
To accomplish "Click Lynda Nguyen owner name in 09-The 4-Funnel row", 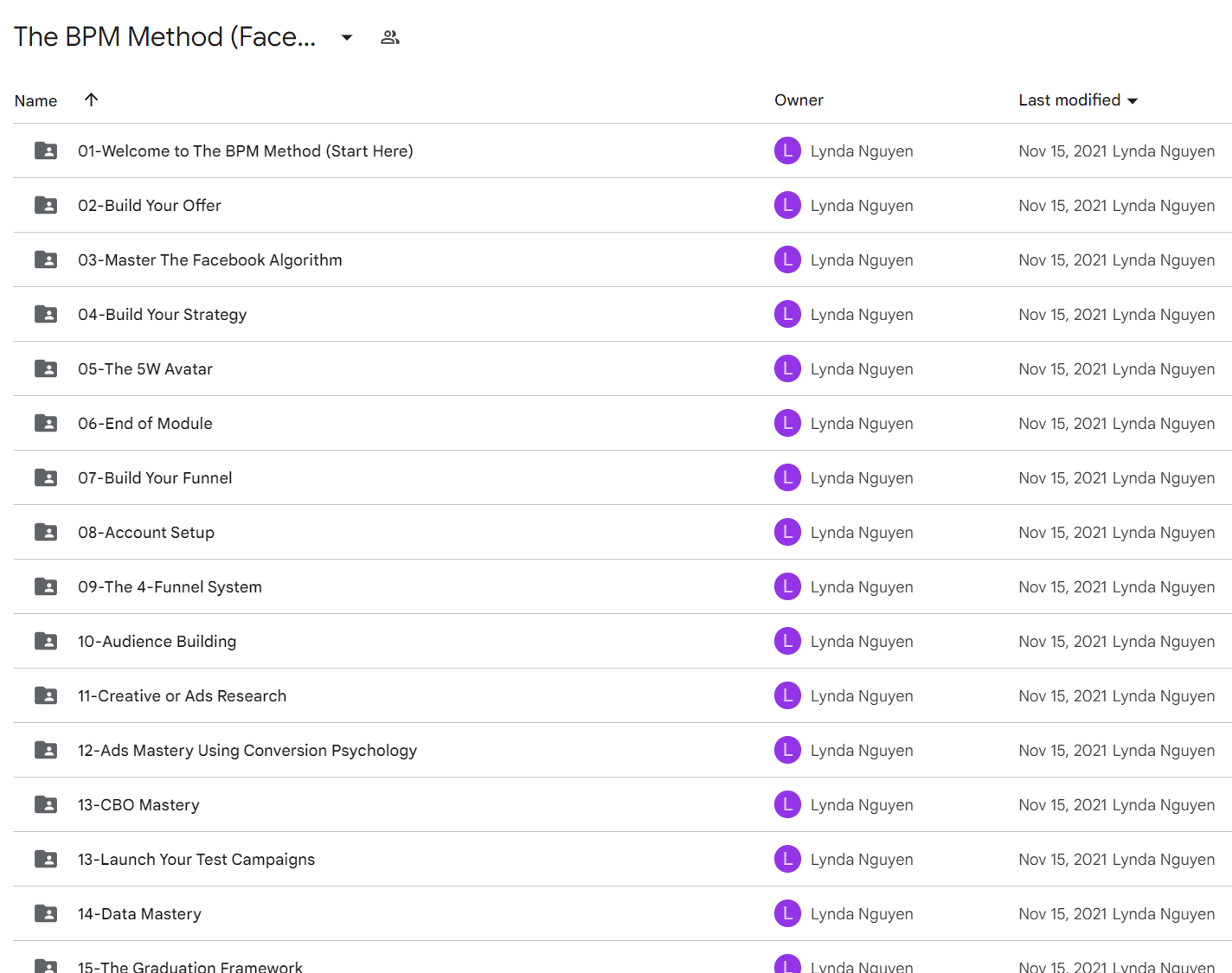I will [862, 587].
